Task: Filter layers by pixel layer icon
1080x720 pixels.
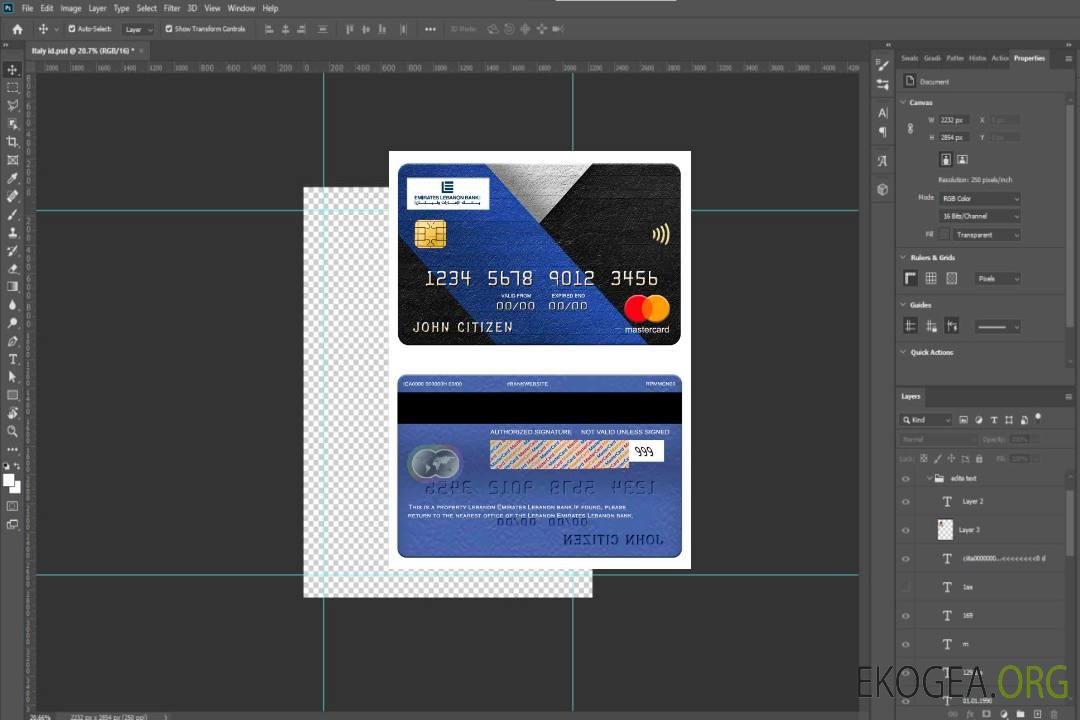Action: (x=964, y=420)
